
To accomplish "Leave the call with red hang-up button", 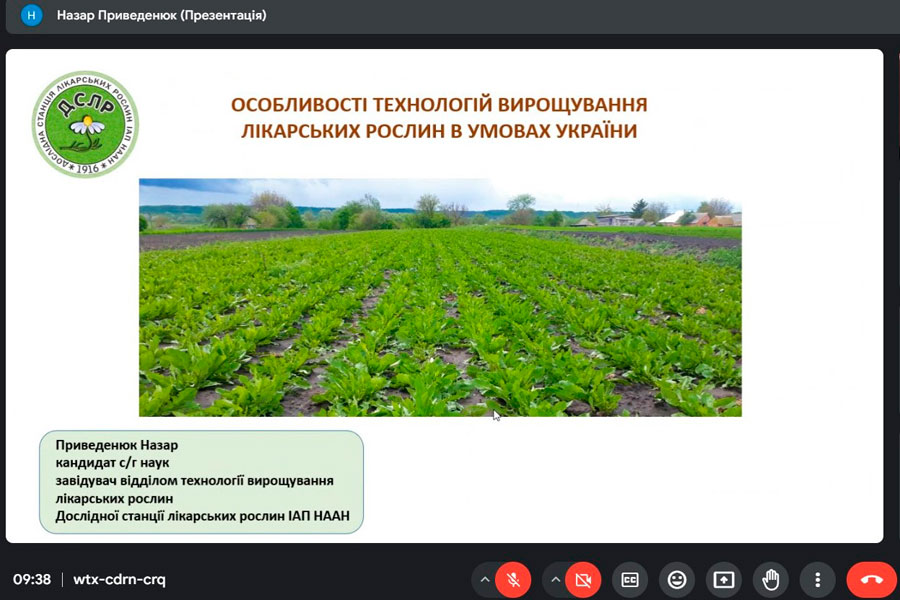I will pyautogui.click(x=871, y=580).
